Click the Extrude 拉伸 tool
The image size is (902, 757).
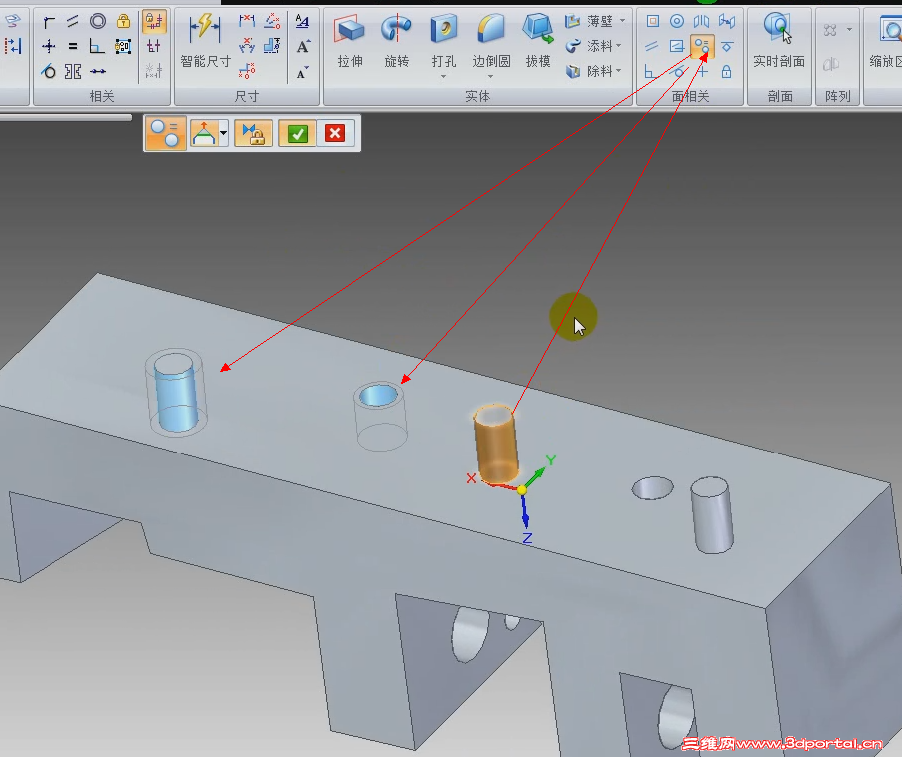coord(350,40)
